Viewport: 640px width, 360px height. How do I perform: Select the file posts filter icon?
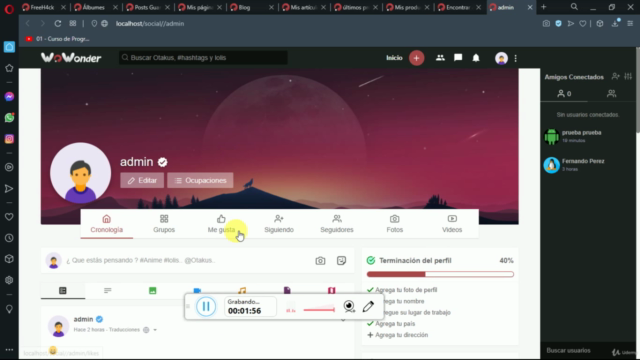(x=287, y=290)
